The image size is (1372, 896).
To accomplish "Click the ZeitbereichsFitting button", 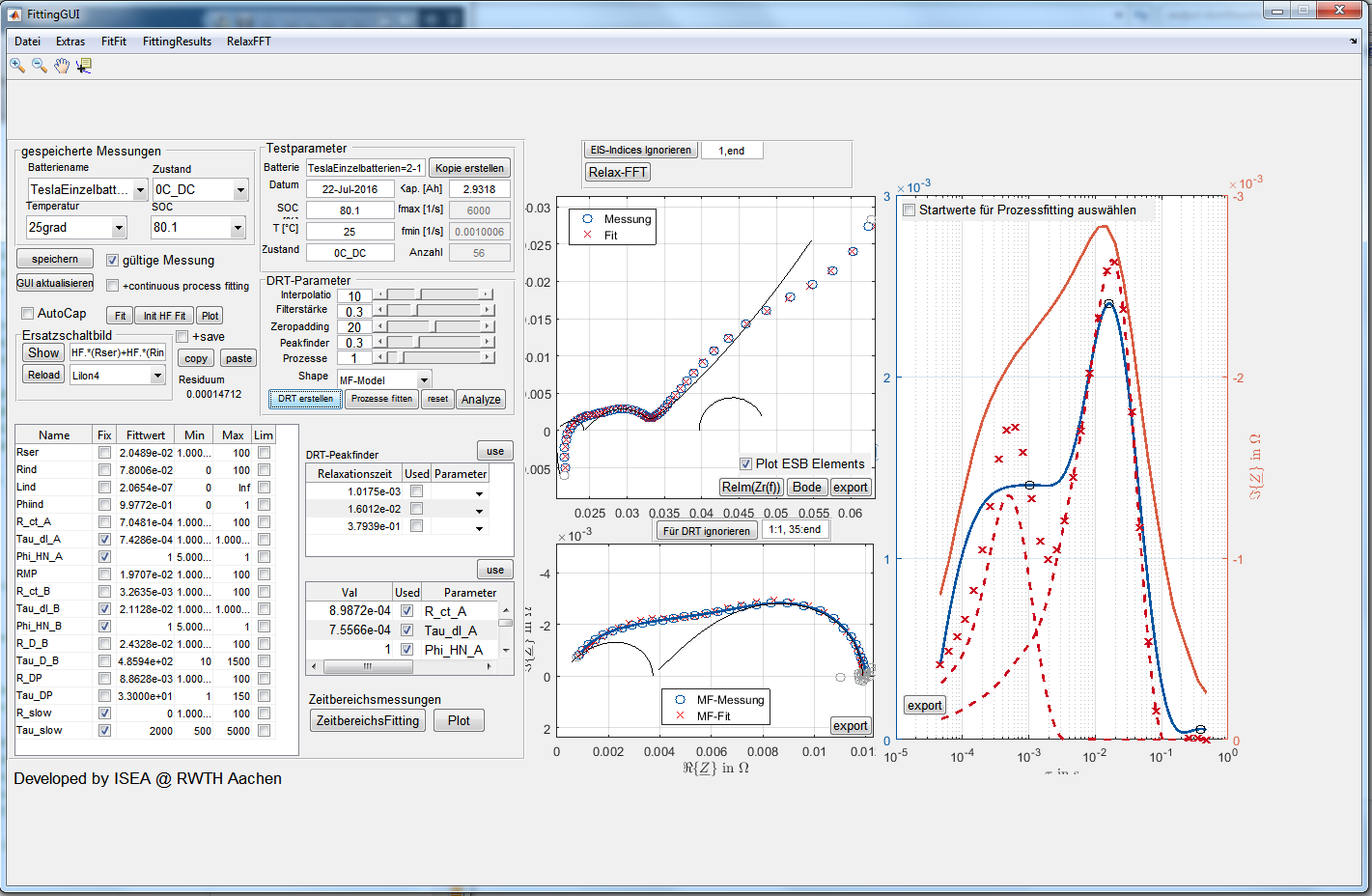I will point(368,720).
